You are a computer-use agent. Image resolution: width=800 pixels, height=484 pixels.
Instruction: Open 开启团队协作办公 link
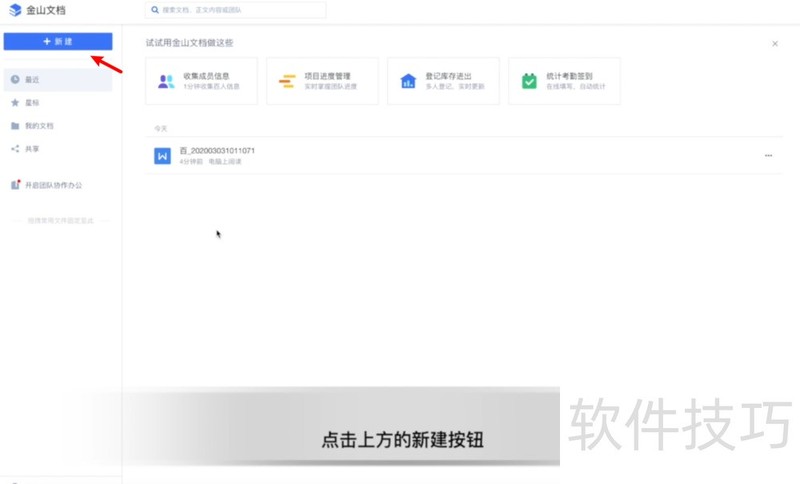click(54, 185)
